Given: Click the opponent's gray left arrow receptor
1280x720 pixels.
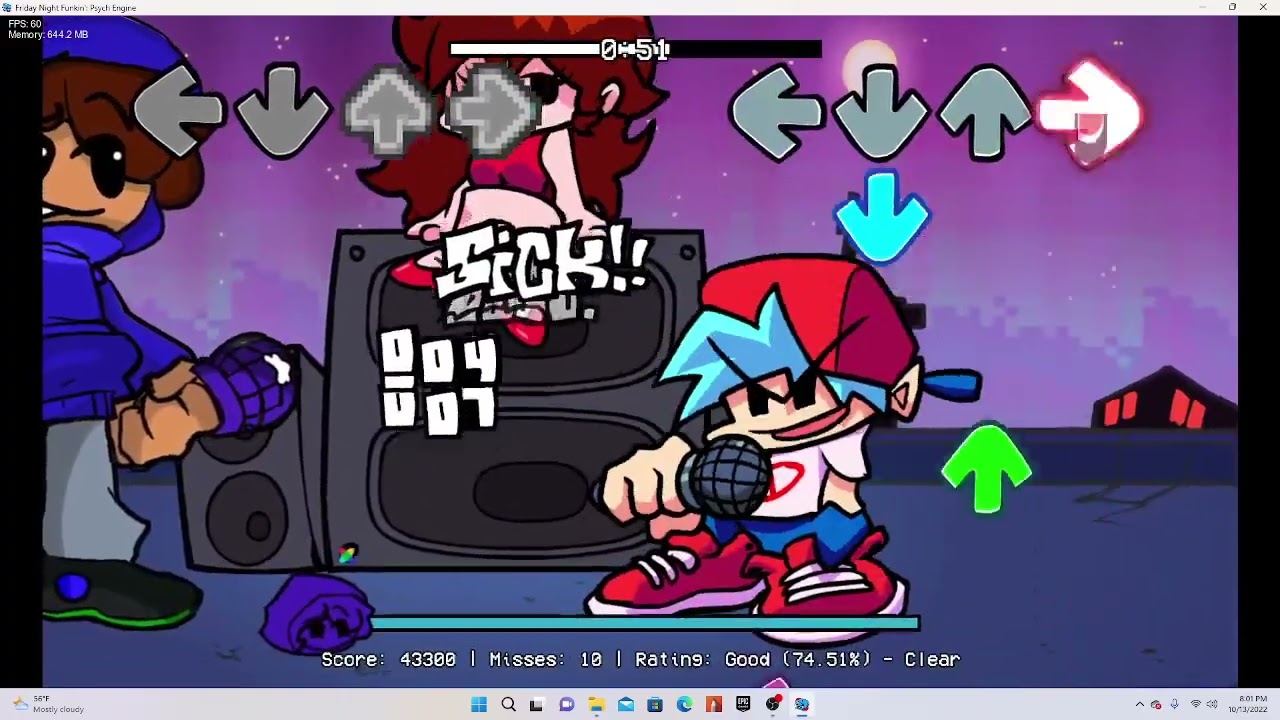Looking at the screenshot, I should 179,110.
